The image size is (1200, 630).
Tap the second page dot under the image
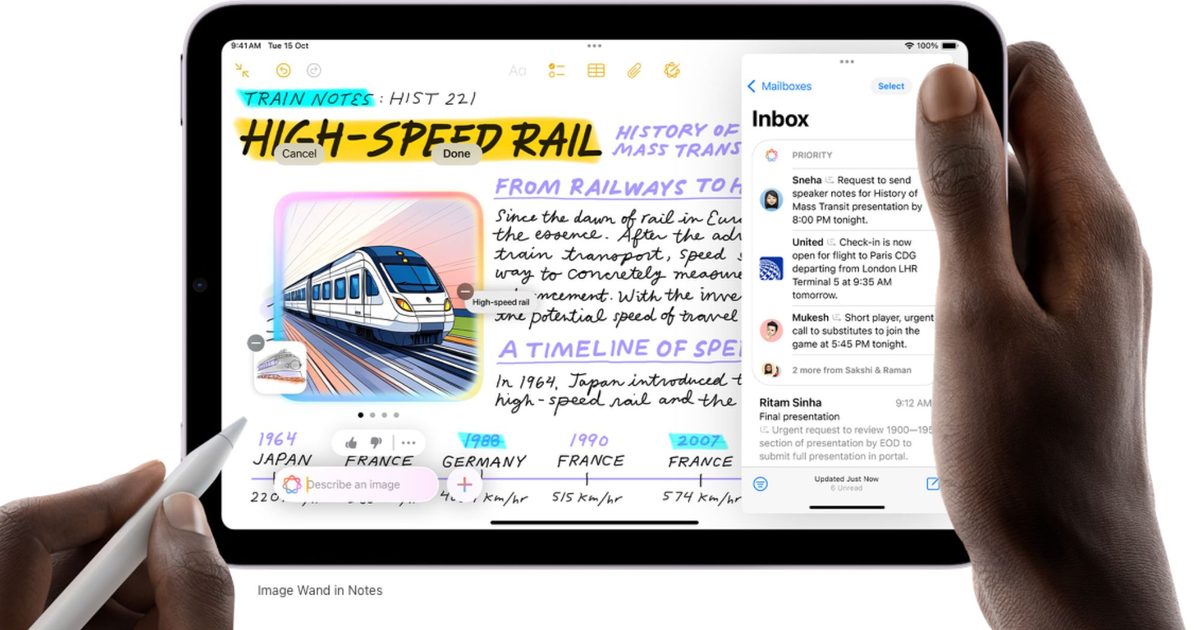click(372, 414)
